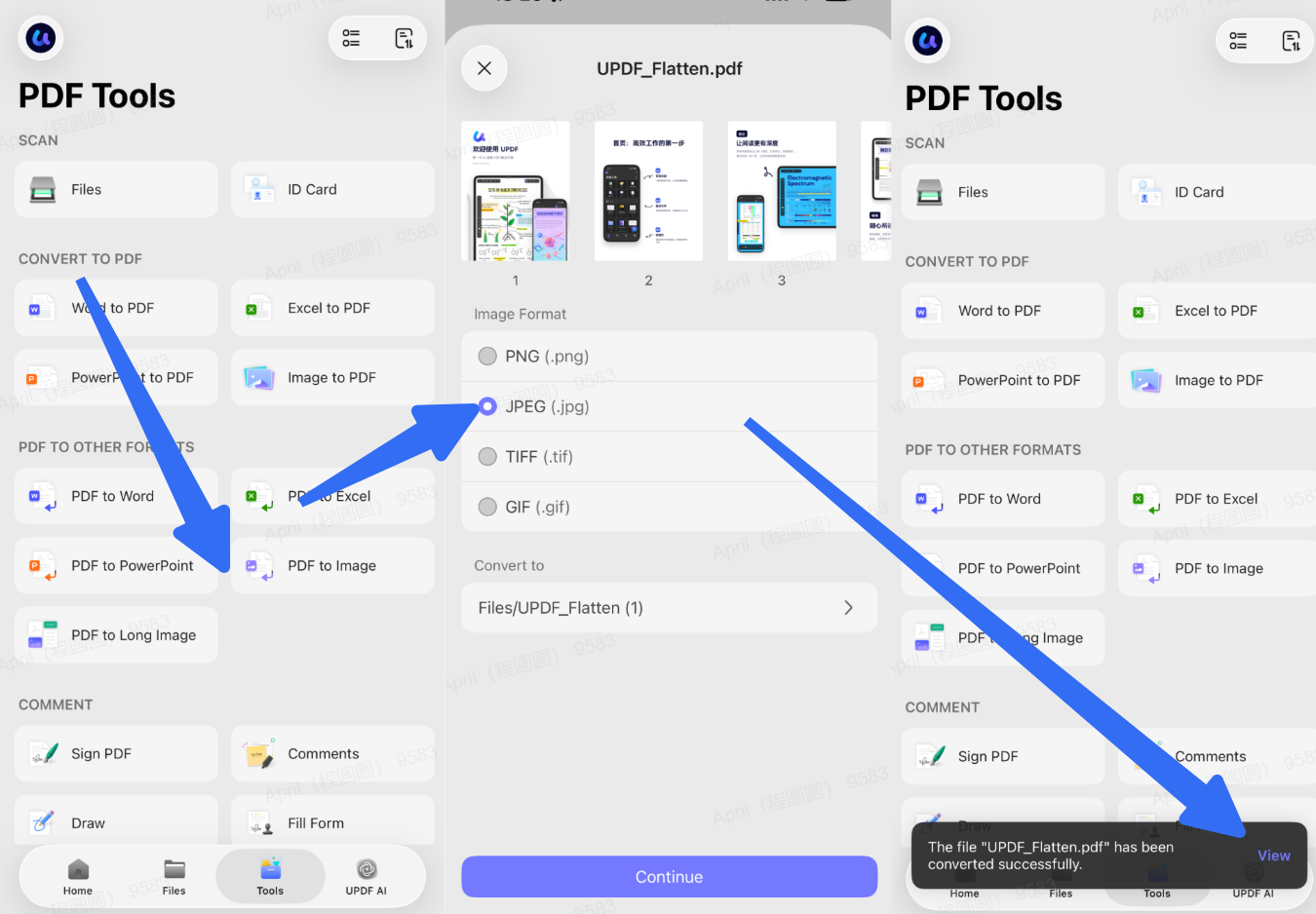This screenshot has height=914, width=1316.
Task: Open destination folder Files/UPDF_Flatten (1)
Action: coord(670,608)
